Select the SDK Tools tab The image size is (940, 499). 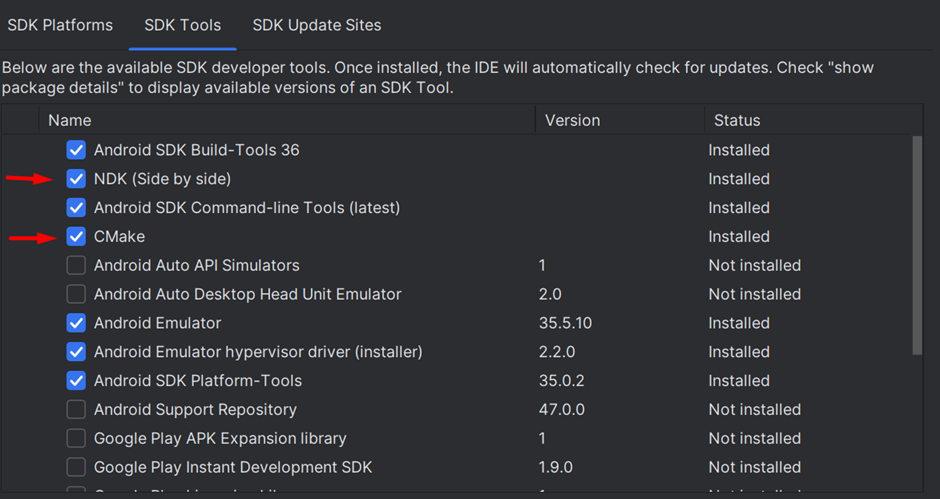183,25
